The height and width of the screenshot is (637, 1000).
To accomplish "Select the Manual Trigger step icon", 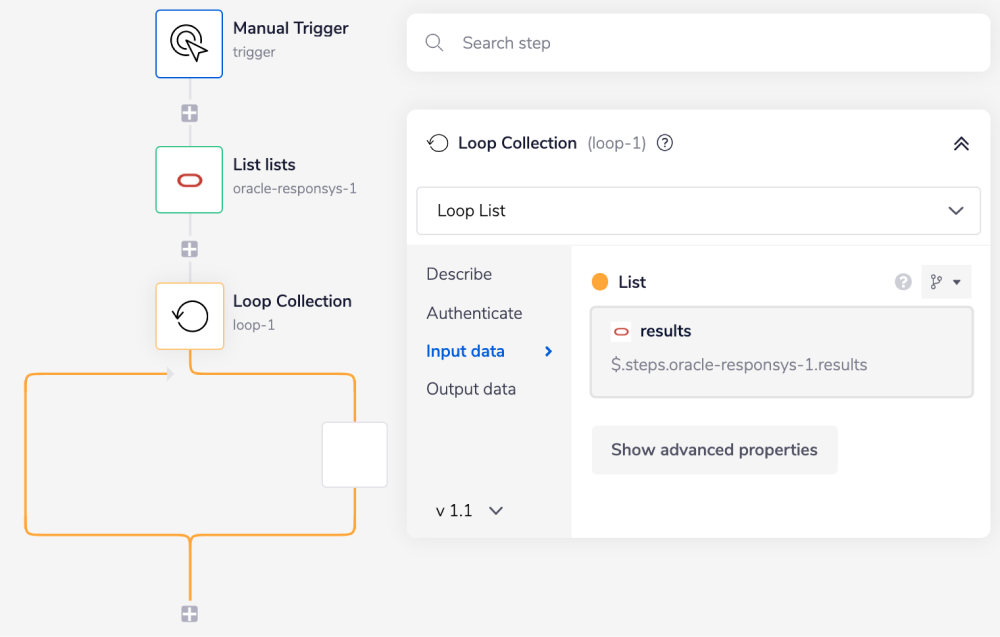I will click(x=189, y=44).
